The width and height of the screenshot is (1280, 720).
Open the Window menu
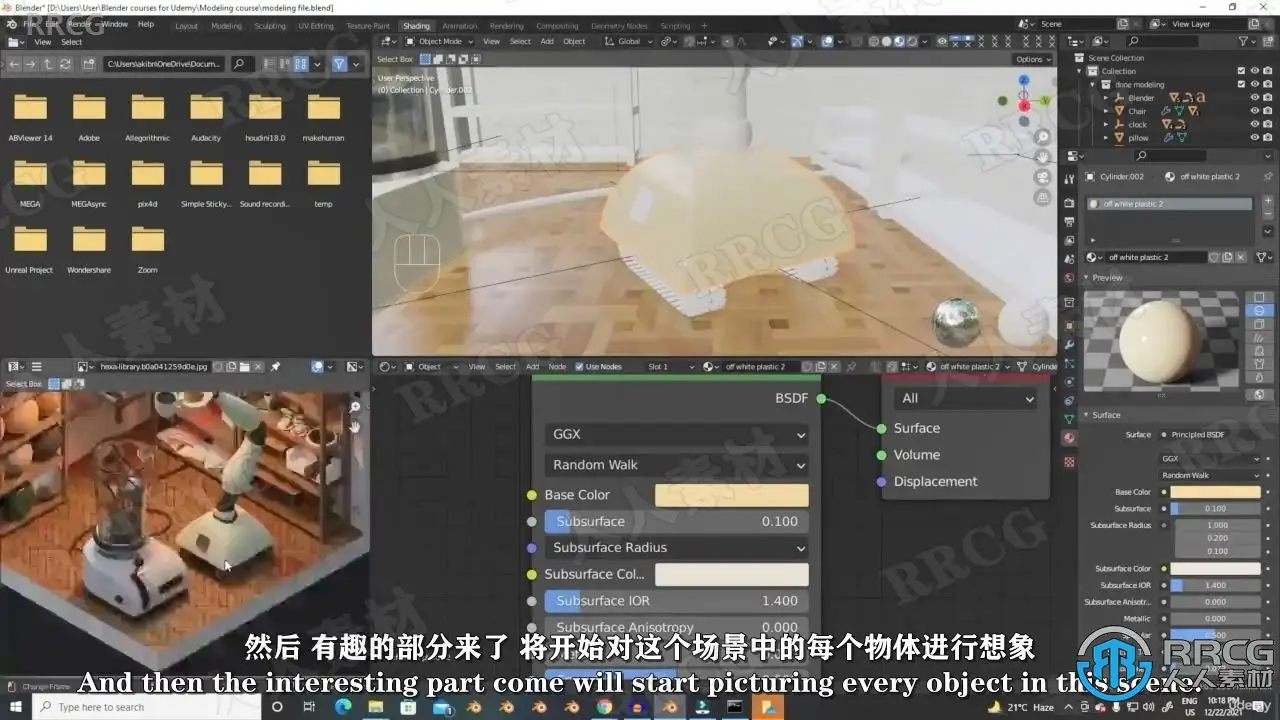coord(115,23)
